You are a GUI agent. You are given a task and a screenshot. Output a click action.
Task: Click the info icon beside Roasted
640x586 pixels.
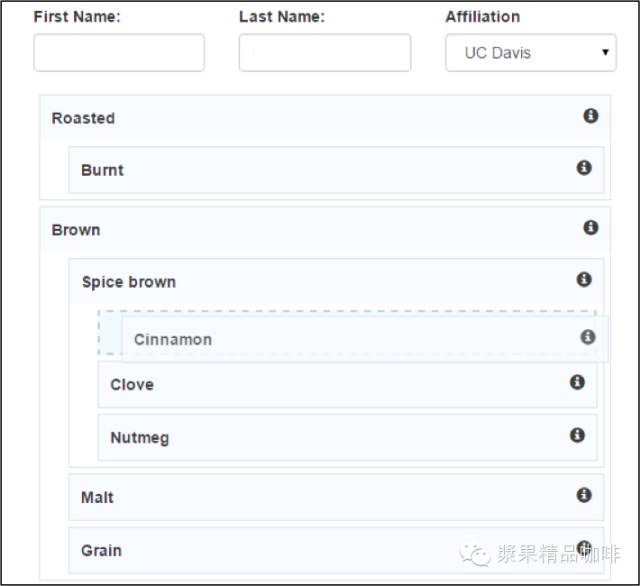(x=591, y=116)
